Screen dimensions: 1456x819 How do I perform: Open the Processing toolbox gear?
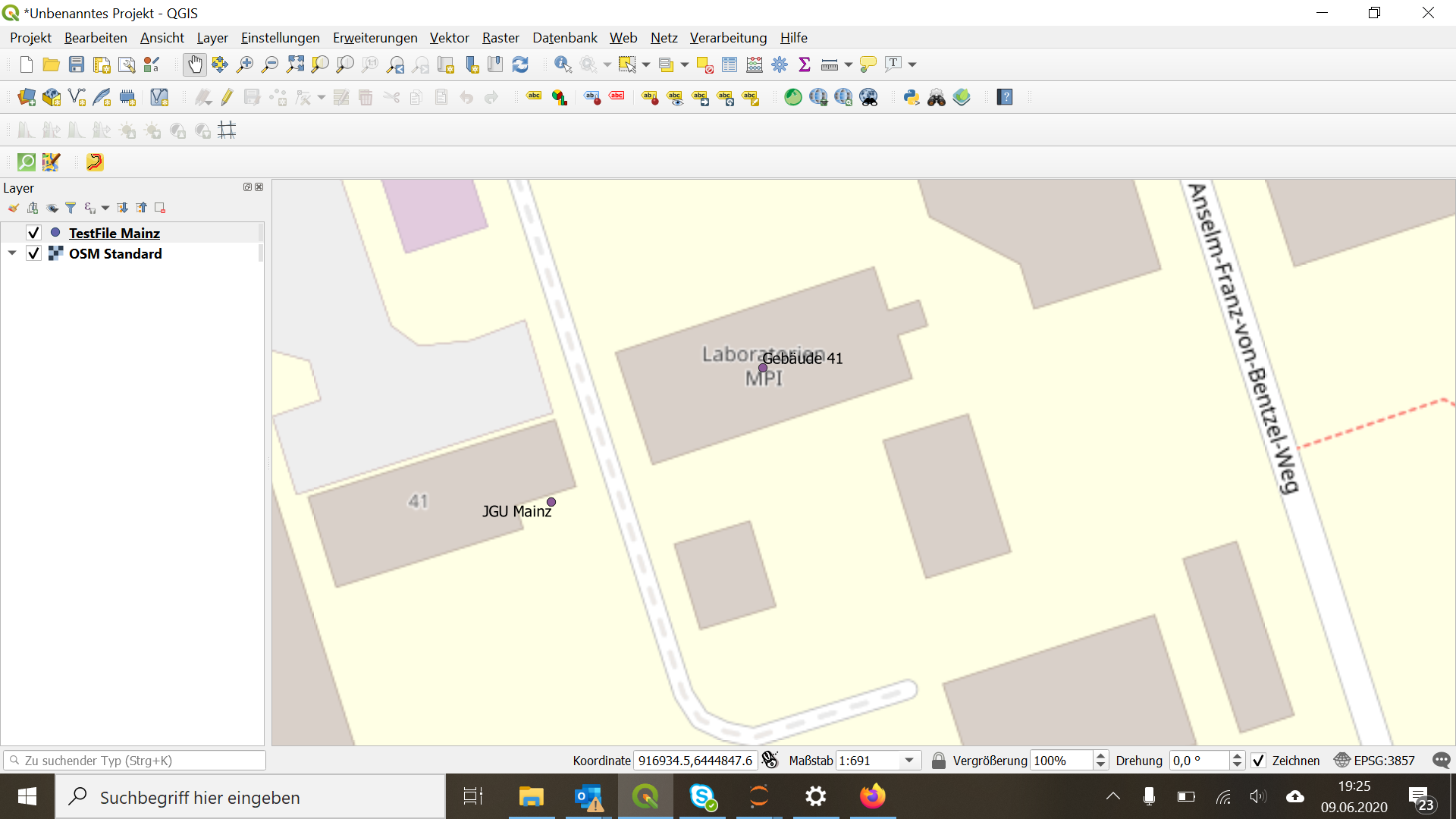pyautogui.click(x=780, y=64)
